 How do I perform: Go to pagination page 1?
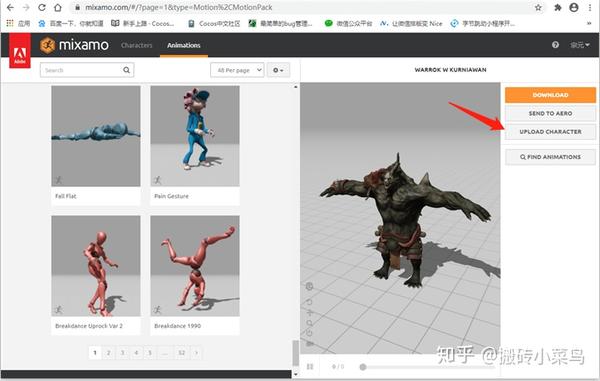[x=95, y=353]
